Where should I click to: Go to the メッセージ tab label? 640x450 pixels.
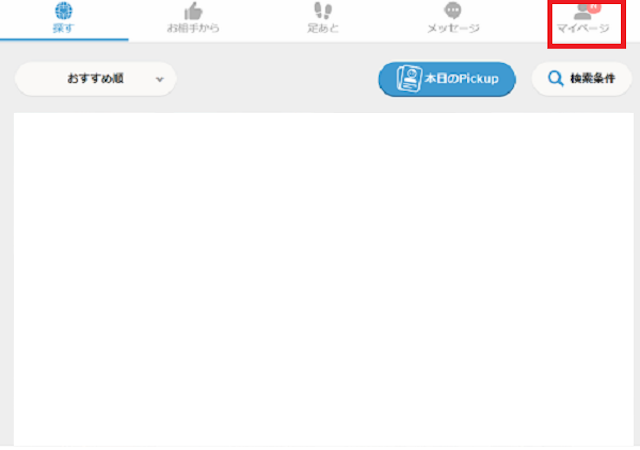(x=453, y=28)
